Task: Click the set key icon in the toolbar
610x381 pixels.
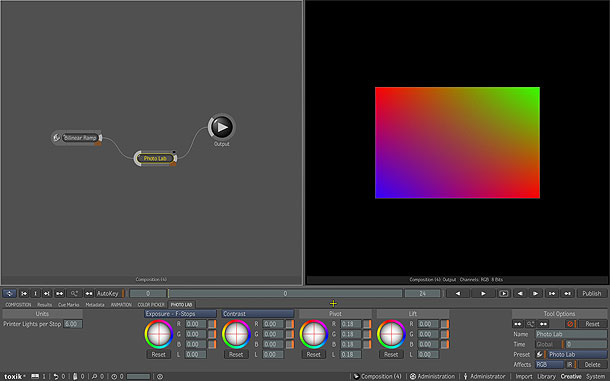Action: point(35,293)
